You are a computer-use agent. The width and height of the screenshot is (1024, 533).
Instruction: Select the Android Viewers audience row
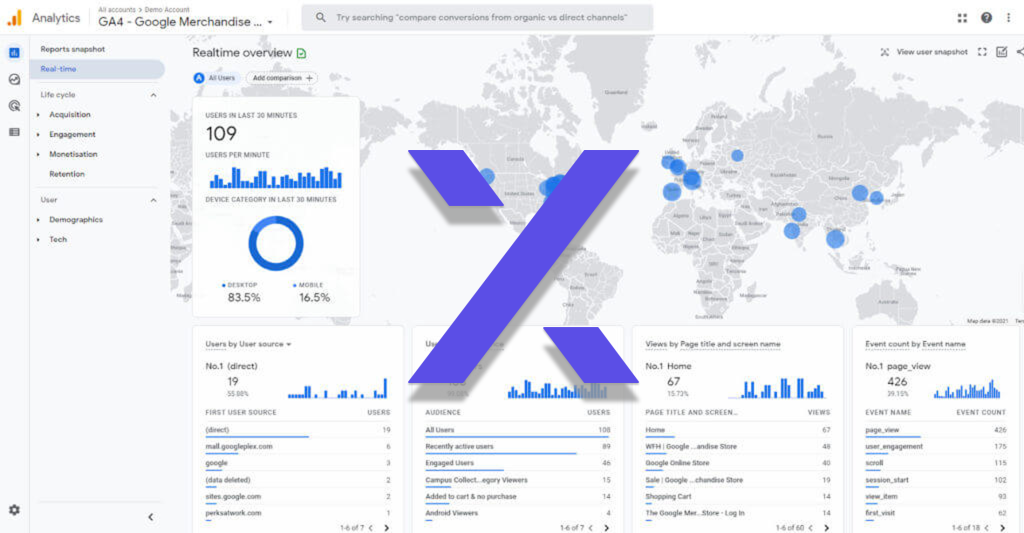coord(517,513)
